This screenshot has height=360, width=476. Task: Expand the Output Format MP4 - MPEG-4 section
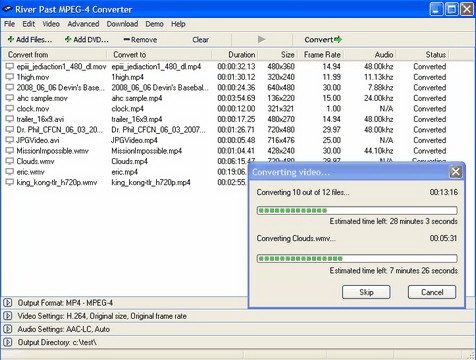pyautogui.click(x=8, y=303)
